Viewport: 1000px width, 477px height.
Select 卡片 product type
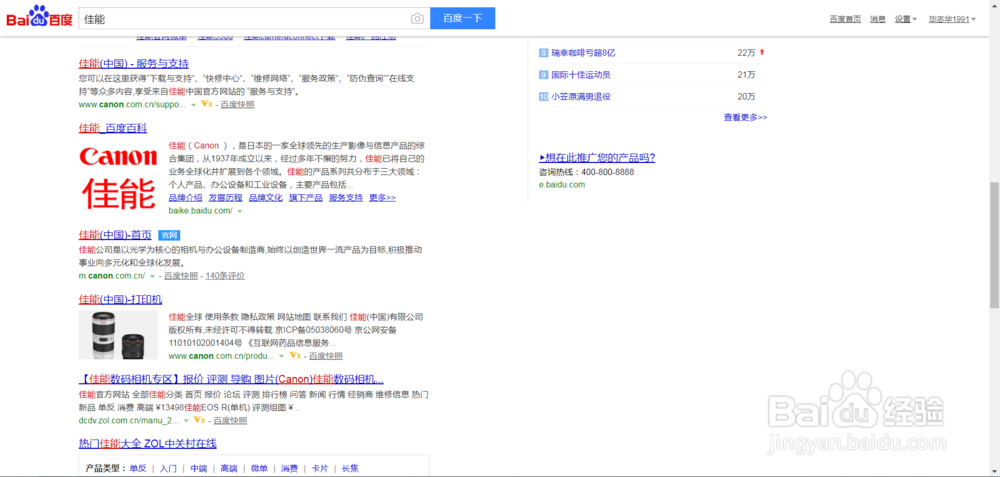tap(320, 468)
